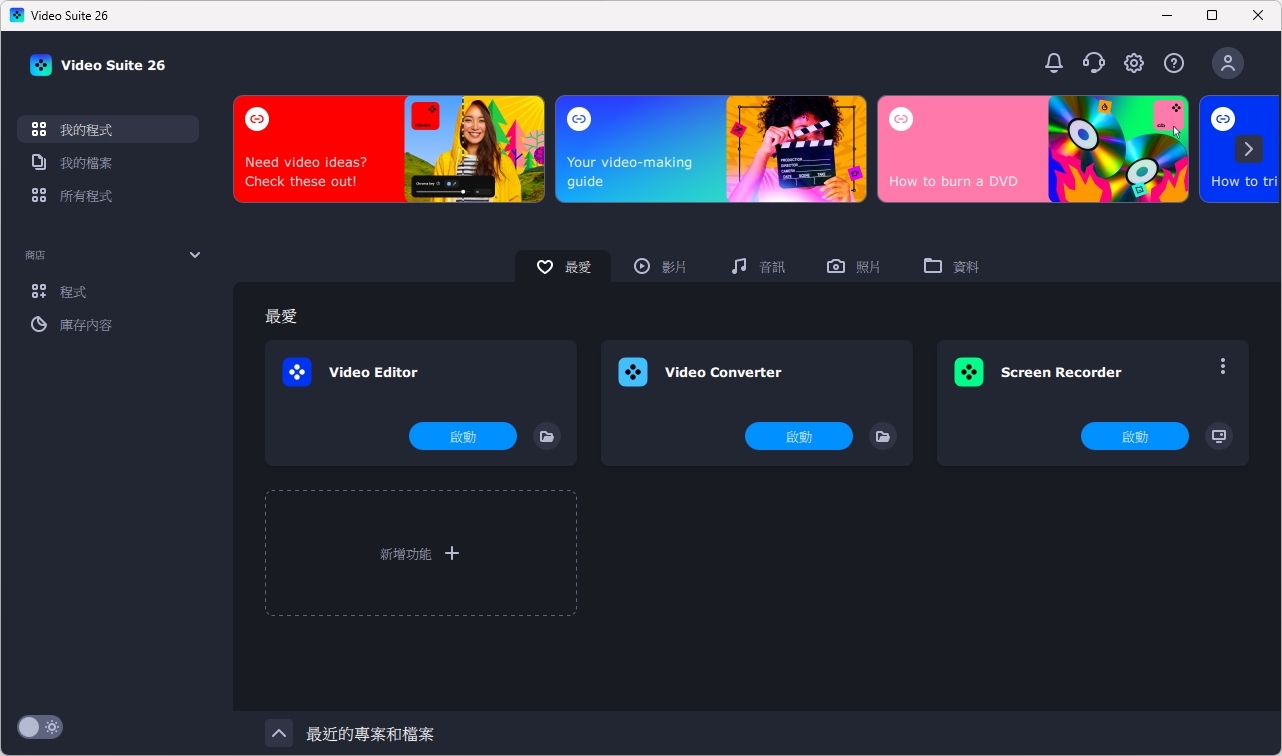Open Screen Recorder three-dot options menu

click(x=1222, y=367)
